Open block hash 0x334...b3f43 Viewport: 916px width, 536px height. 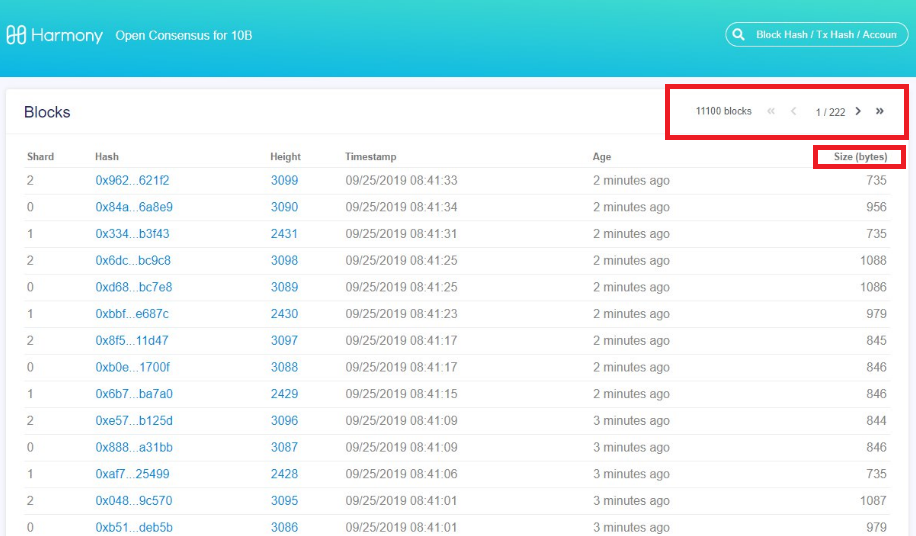pyautogui.click(x=132, y=234)
